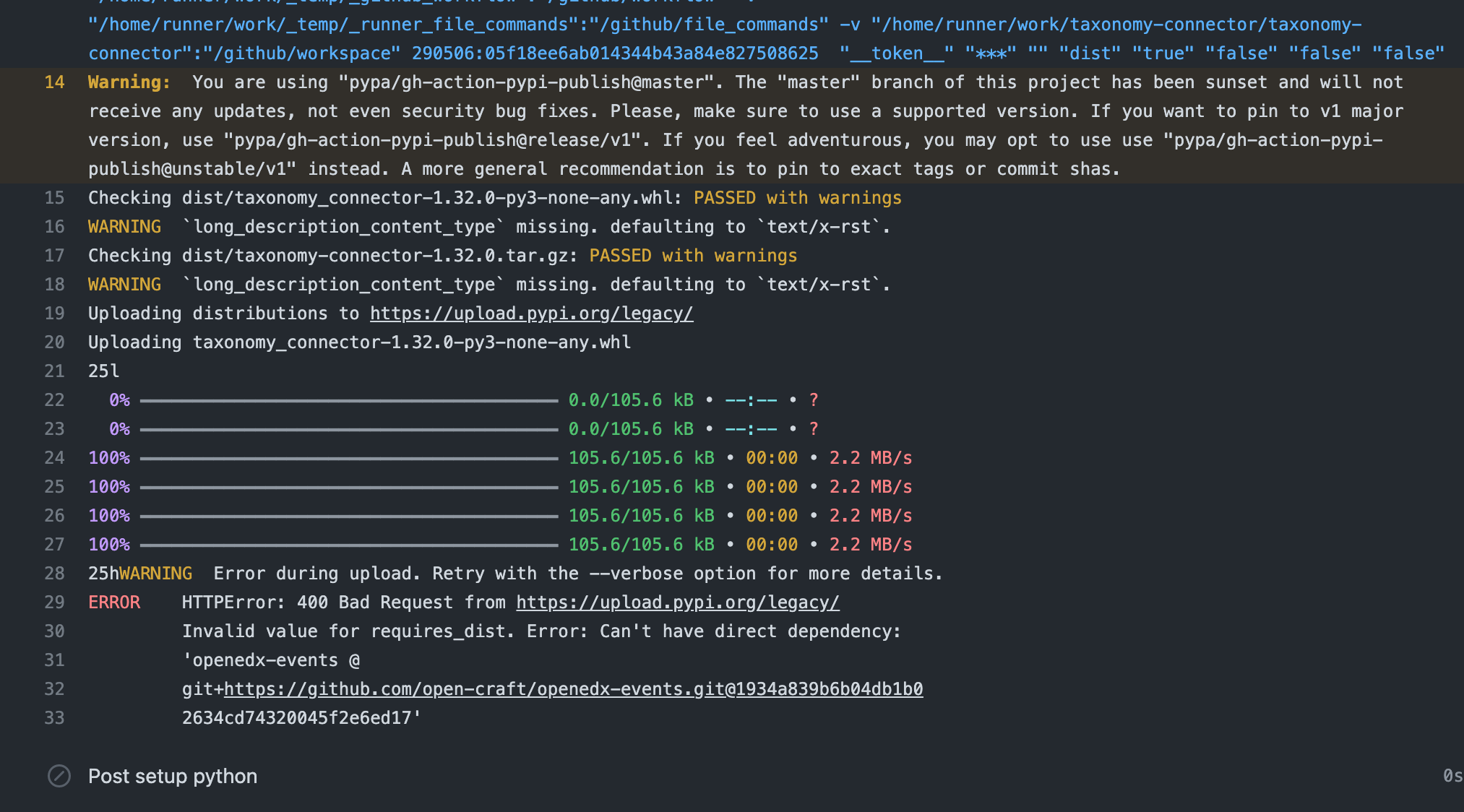Image resolution: width=1464 pixels, height=812 pixels.
Task: Click the skipped icon beside Post setup python
Action: click(59, 776)
